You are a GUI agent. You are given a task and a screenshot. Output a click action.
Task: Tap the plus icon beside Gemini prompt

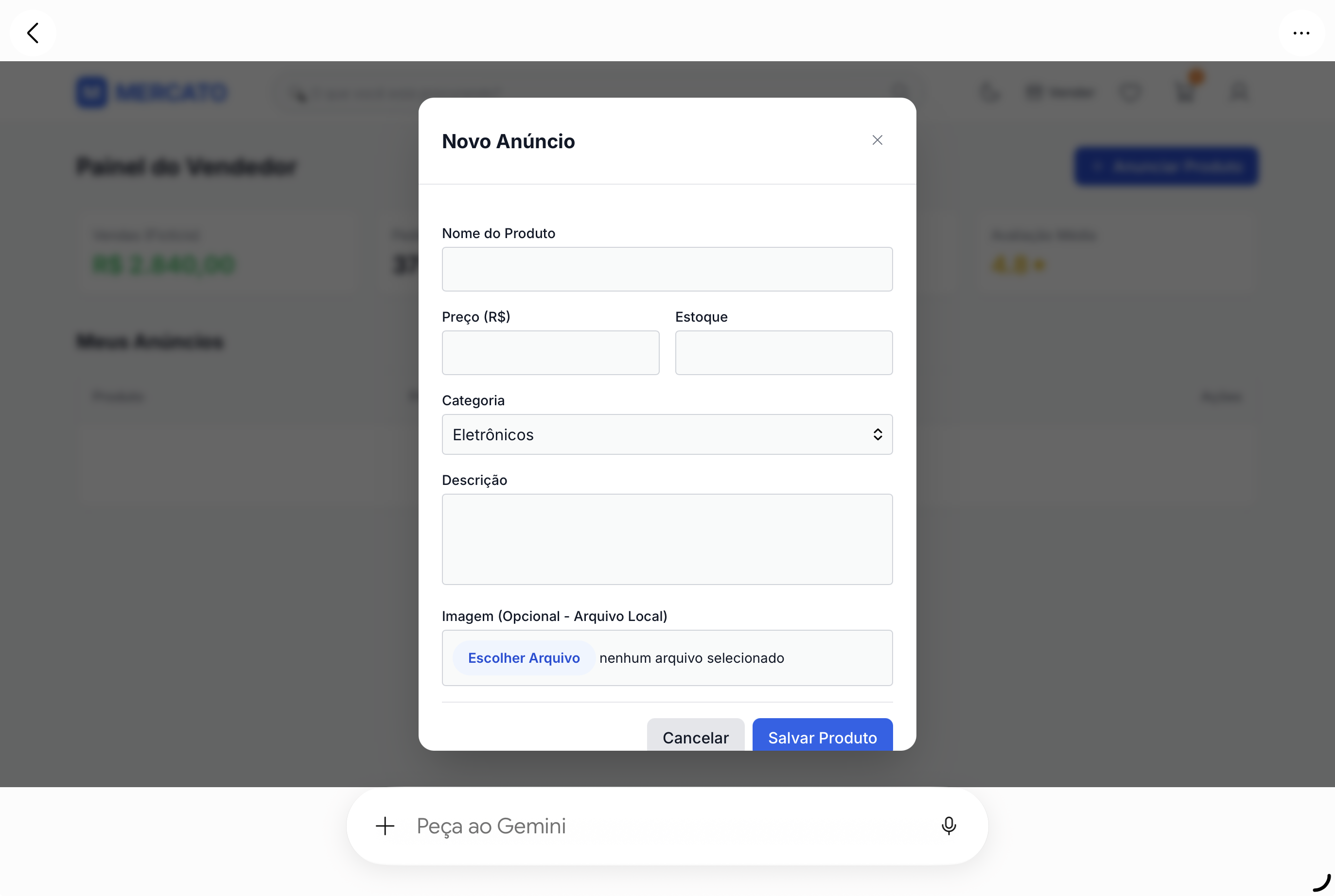[385, 826]
